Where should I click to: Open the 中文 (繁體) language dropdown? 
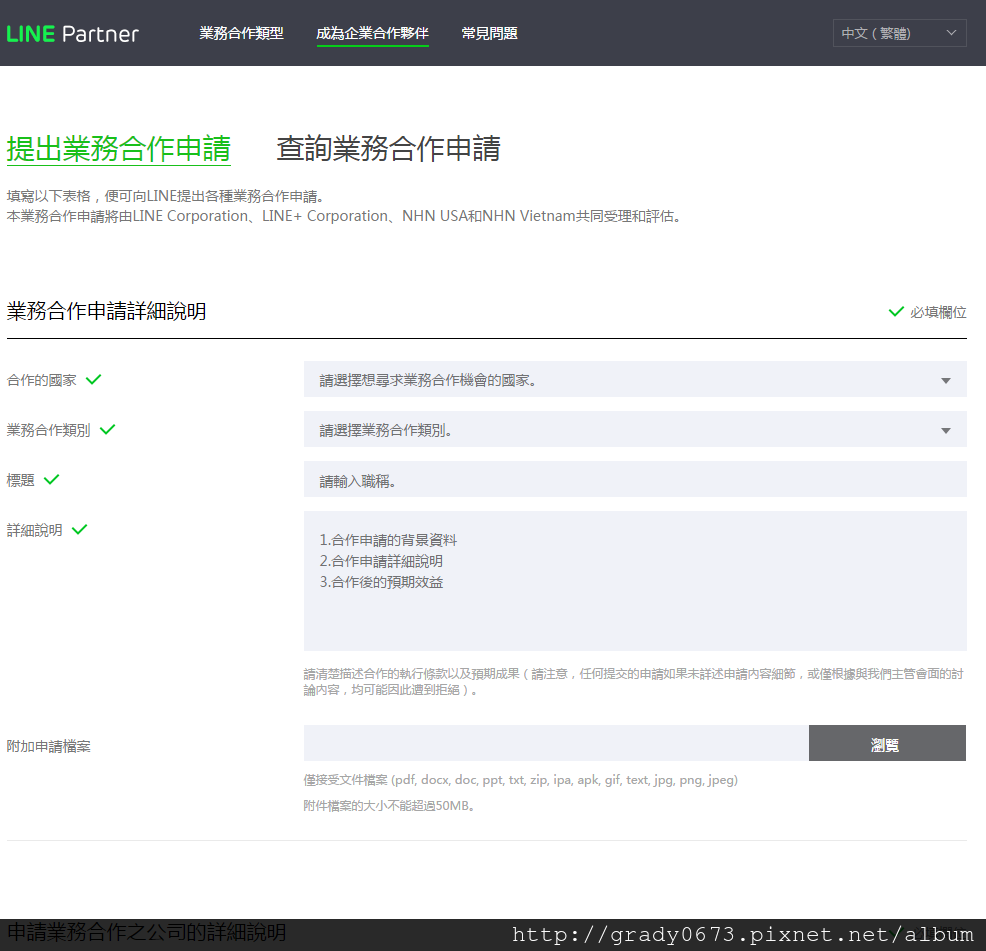899,33
